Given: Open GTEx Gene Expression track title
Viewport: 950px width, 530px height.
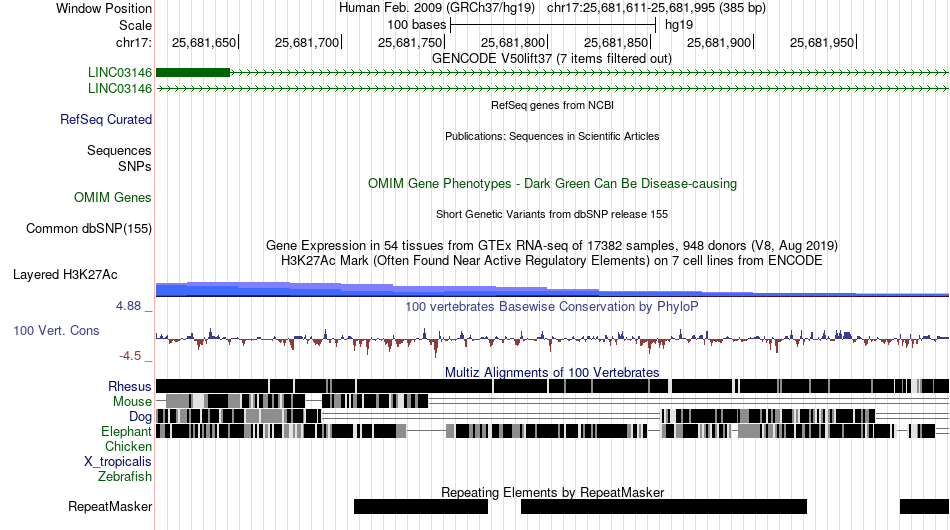Looking at the screenshot, I should (x=552, y=245).
